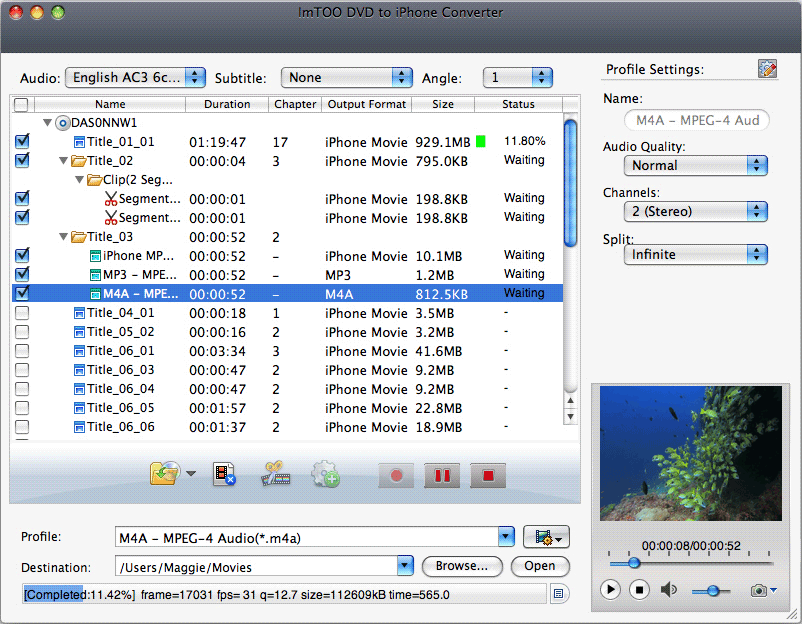This screenshot has height=624, width=802.
Task: Open the Audio track dropdown
Action: coord(136,78)
